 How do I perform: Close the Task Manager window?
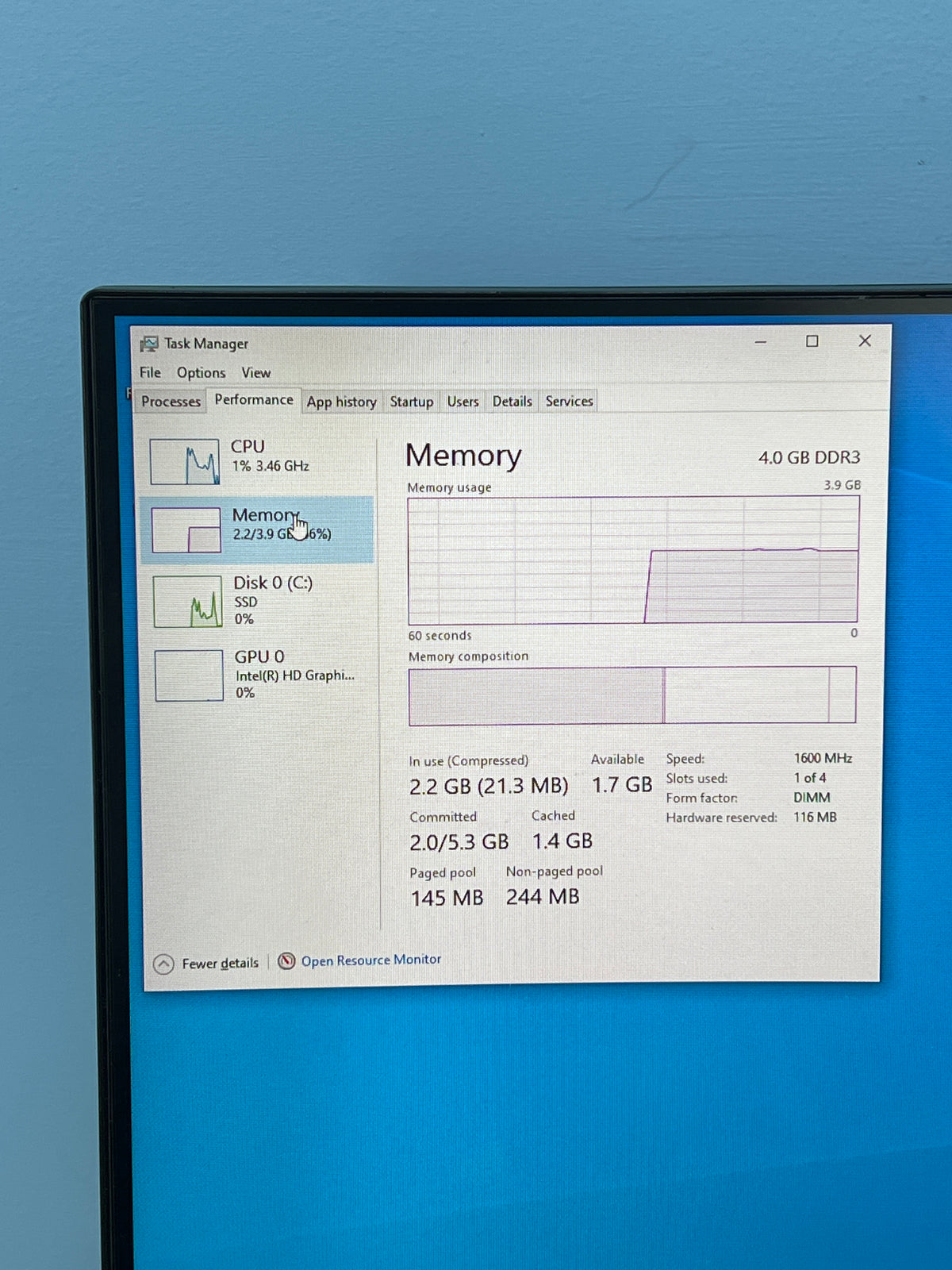[x=865, y=341]
